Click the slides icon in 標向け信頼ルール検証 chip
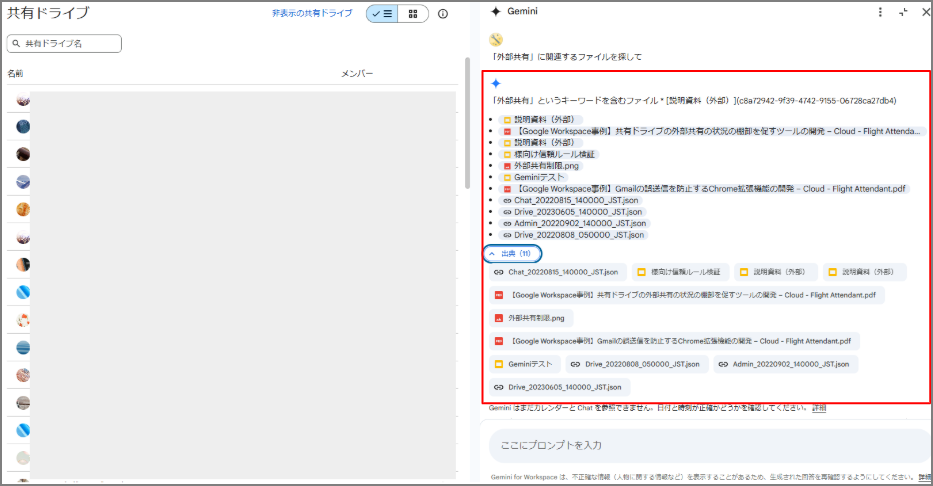The width and height of the screenshot is (933, 486). [641, 272]
